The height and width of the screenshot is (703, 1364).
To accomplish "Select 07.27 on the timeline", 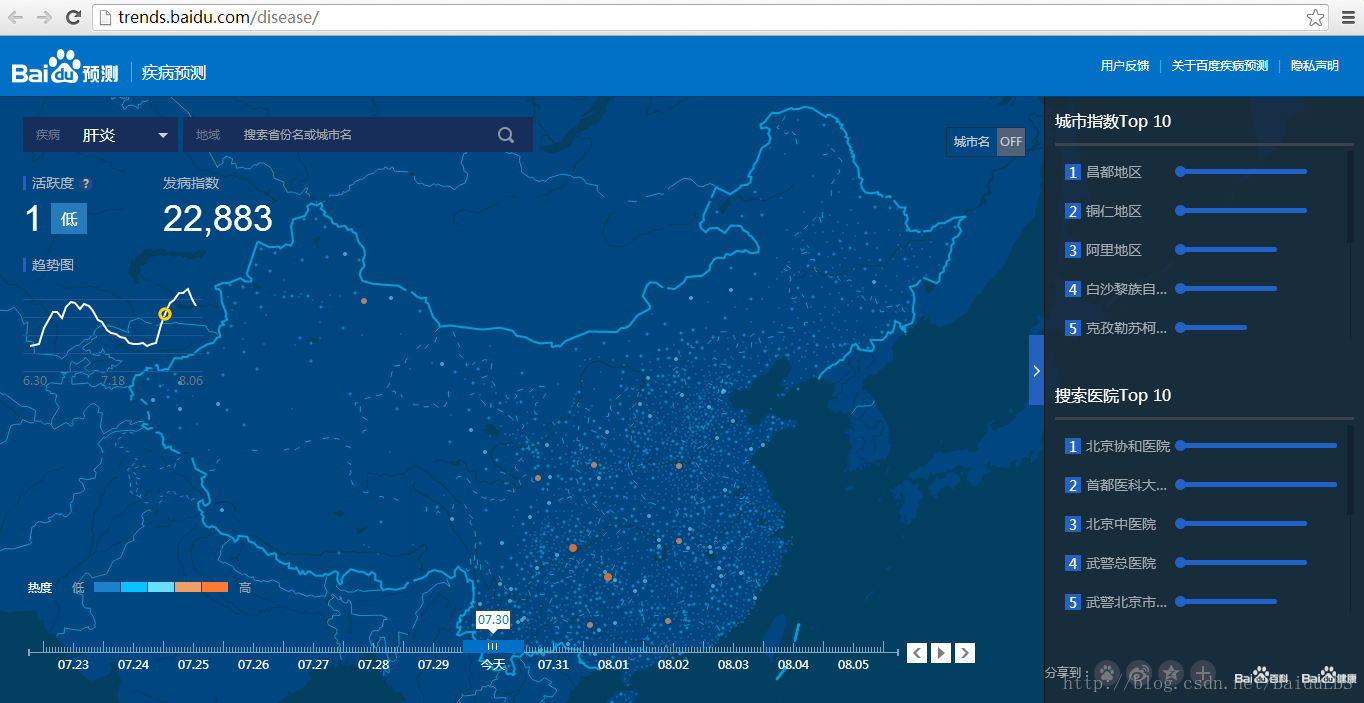I will click(313, 665).
